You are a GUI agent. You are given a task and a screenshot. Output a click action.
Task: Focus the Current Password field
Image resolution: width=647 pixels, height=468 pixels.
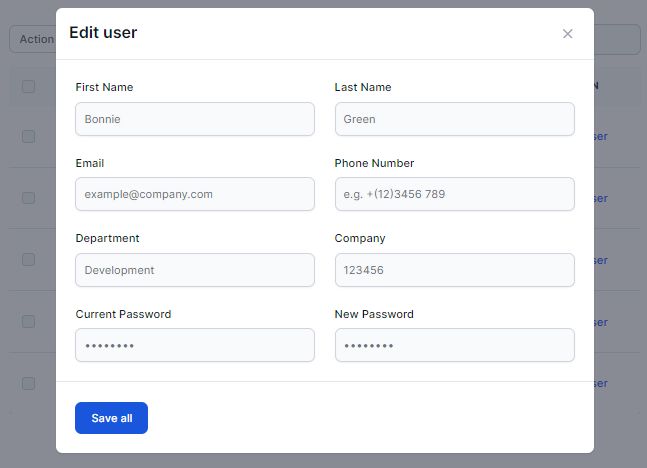pyautogui.click(x=195, y=345)
